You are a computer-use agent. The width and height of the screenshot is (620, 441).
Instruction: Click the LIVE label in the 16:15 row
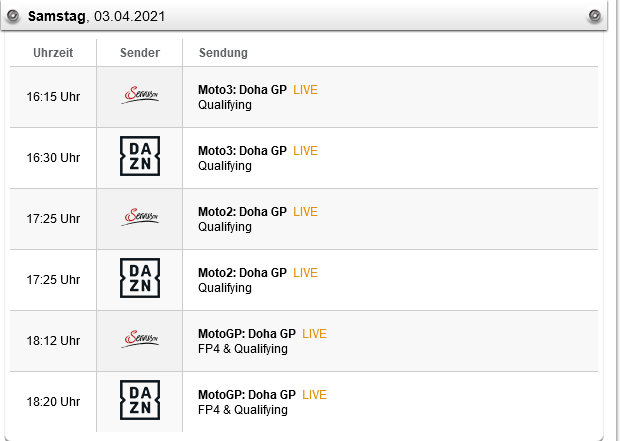pos(305,90)
